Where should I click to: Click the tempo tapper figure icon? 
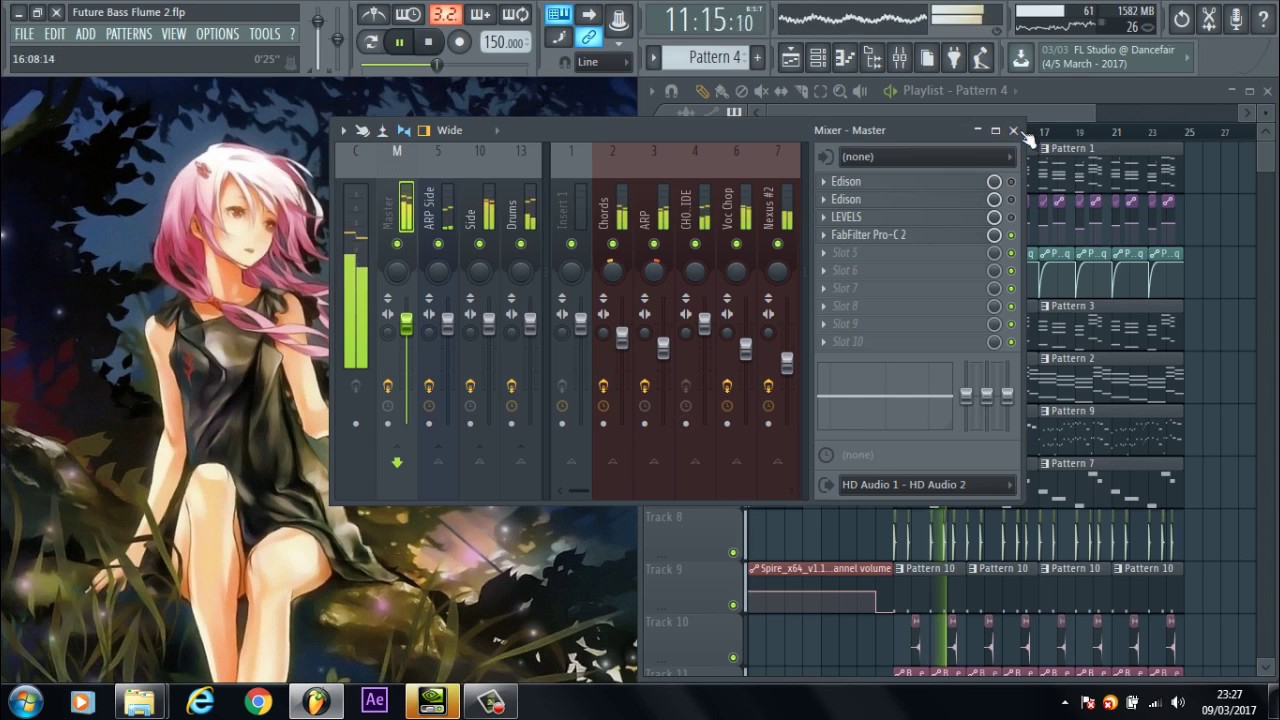click(x=981, y=58)
